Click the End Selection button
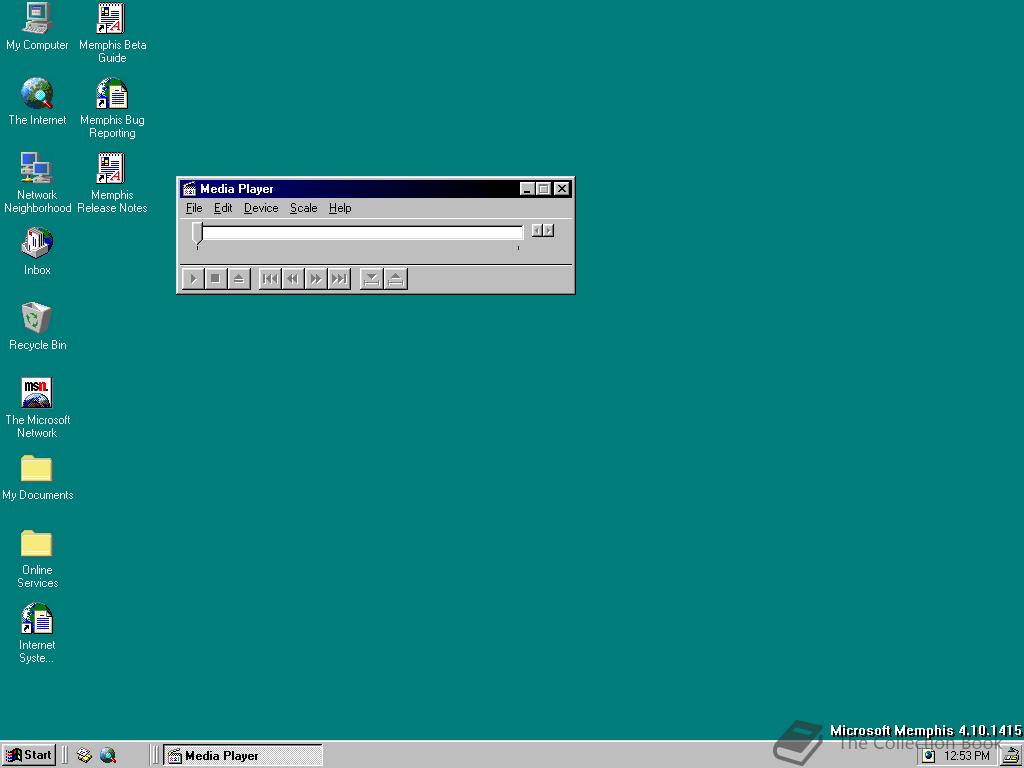 (x=396, y=279)
